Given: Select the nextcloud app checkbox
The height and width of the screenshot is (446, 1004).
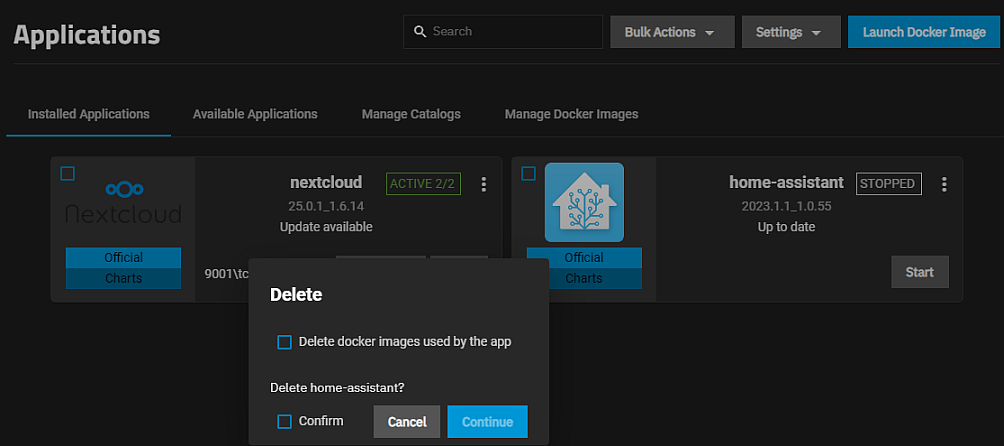Looking at the screenshot, I should pyautogui.click(x=67, y=173).
